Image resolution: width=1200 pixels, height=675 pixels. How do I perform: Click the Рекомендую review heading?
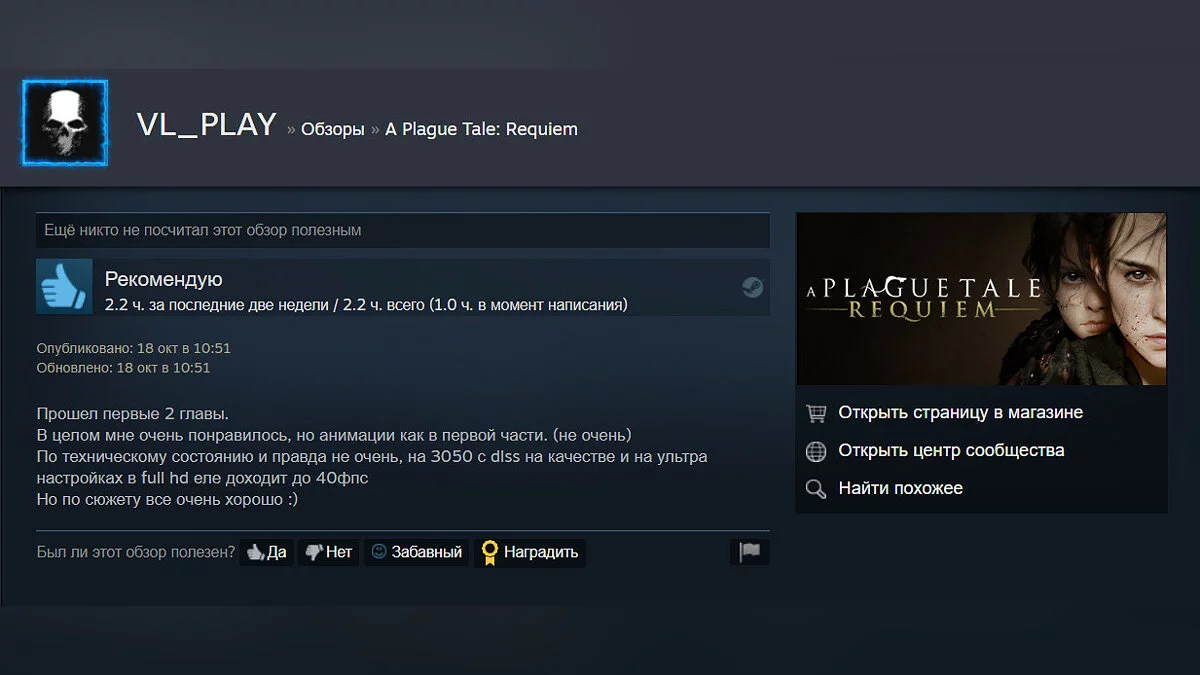tap(164, 280)
